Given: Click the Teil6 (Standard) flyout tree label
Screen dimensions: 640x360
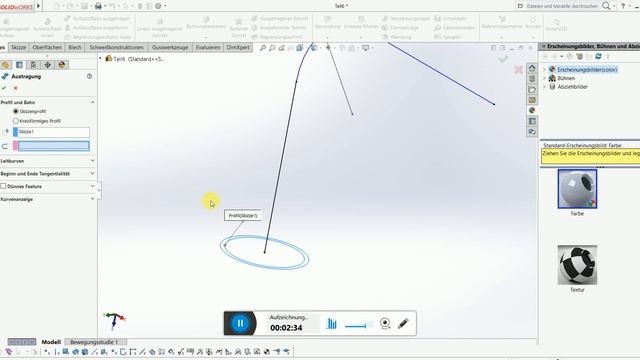Looking at the screenshot, I should (x=139, y=59).
